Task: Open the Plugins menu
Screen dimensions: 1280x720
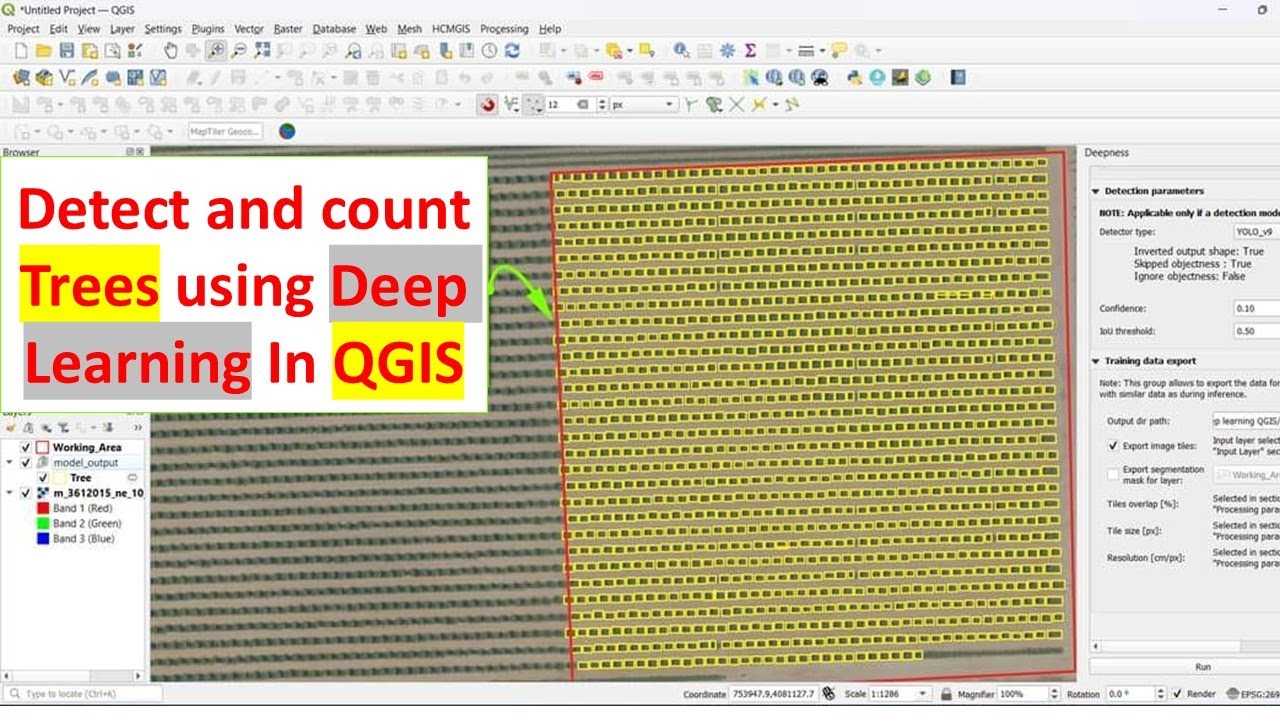Action: [x=208, y=29]
